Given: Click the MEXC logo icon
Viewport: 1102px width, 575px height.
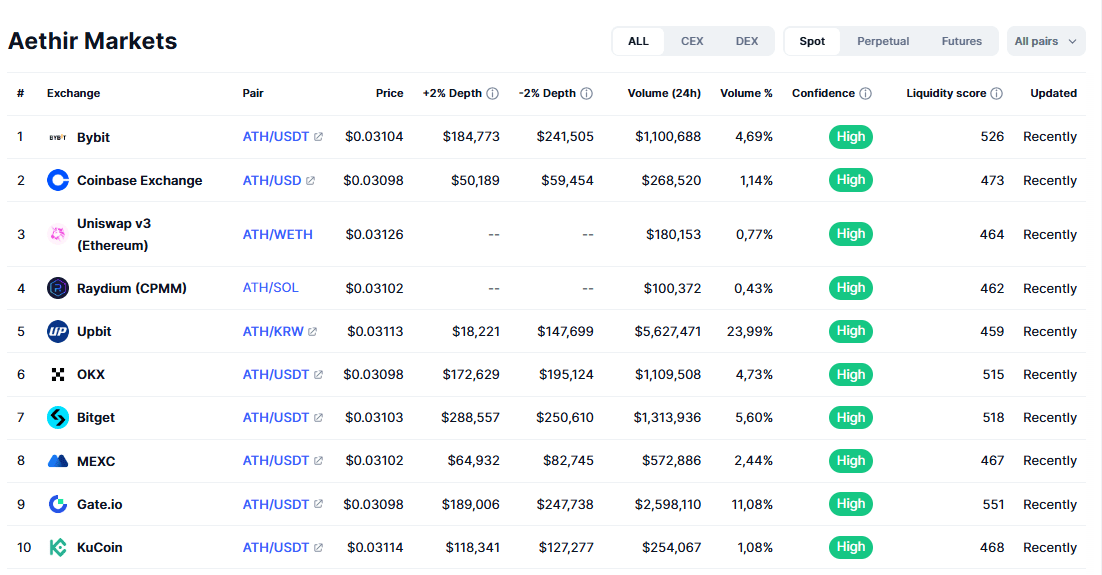Looking at the screenshot, I should tap(58, 461).
